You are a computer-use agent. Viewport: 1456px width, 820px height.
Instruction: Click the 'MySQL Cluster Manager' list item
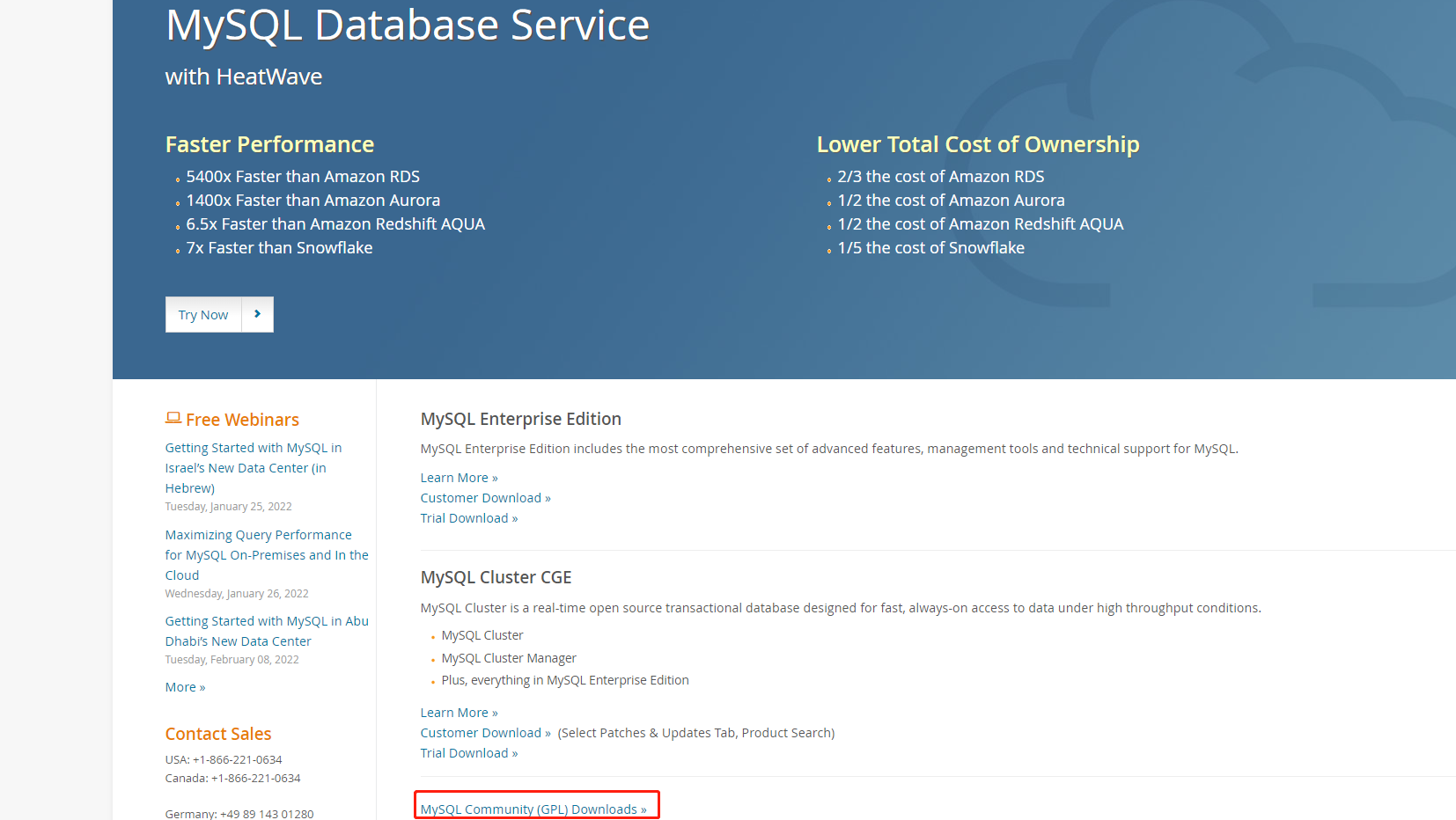click(509, 658)
